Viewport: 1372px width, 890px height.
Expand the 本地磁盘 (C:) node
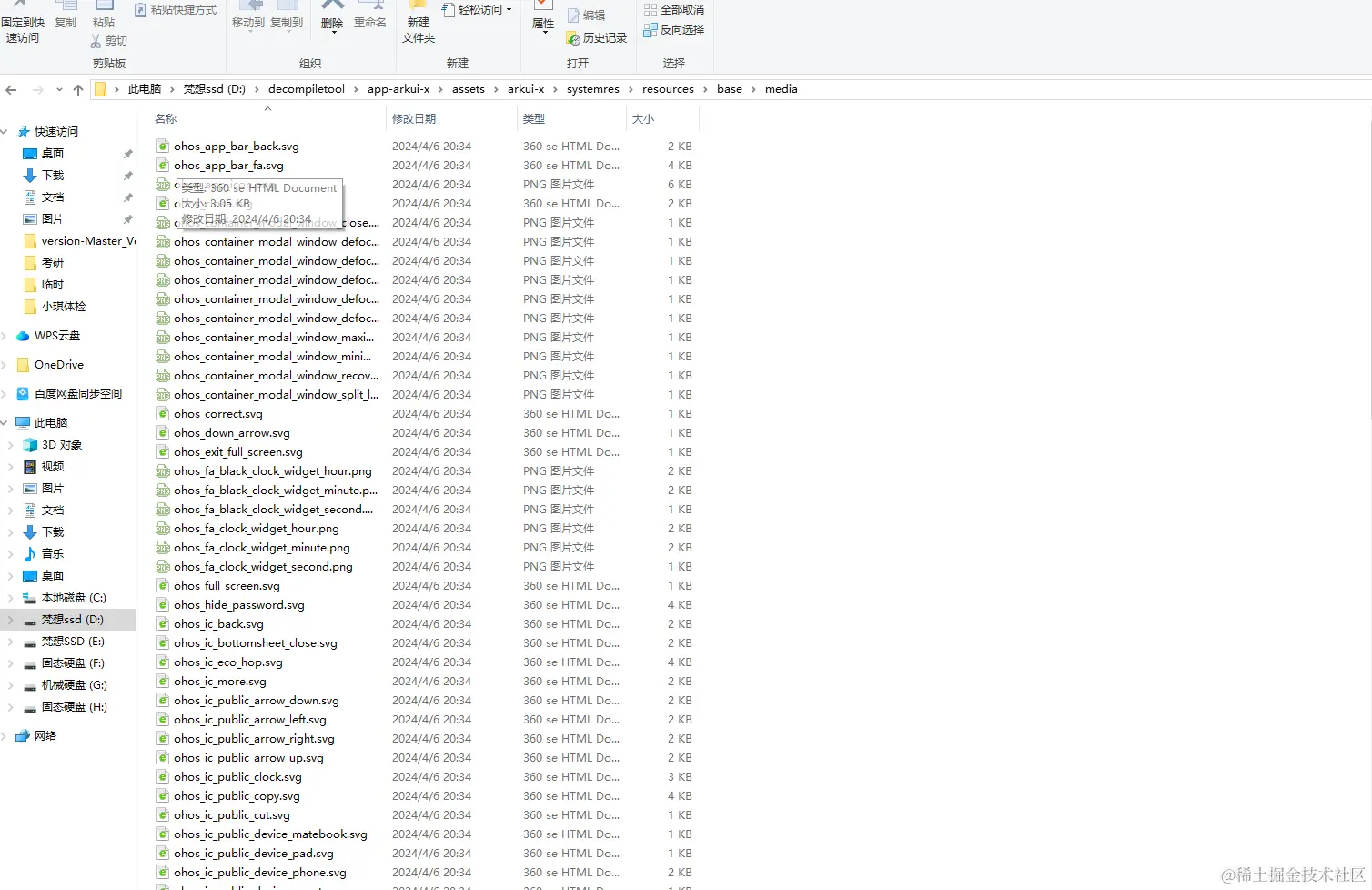(x=11, y=598)
